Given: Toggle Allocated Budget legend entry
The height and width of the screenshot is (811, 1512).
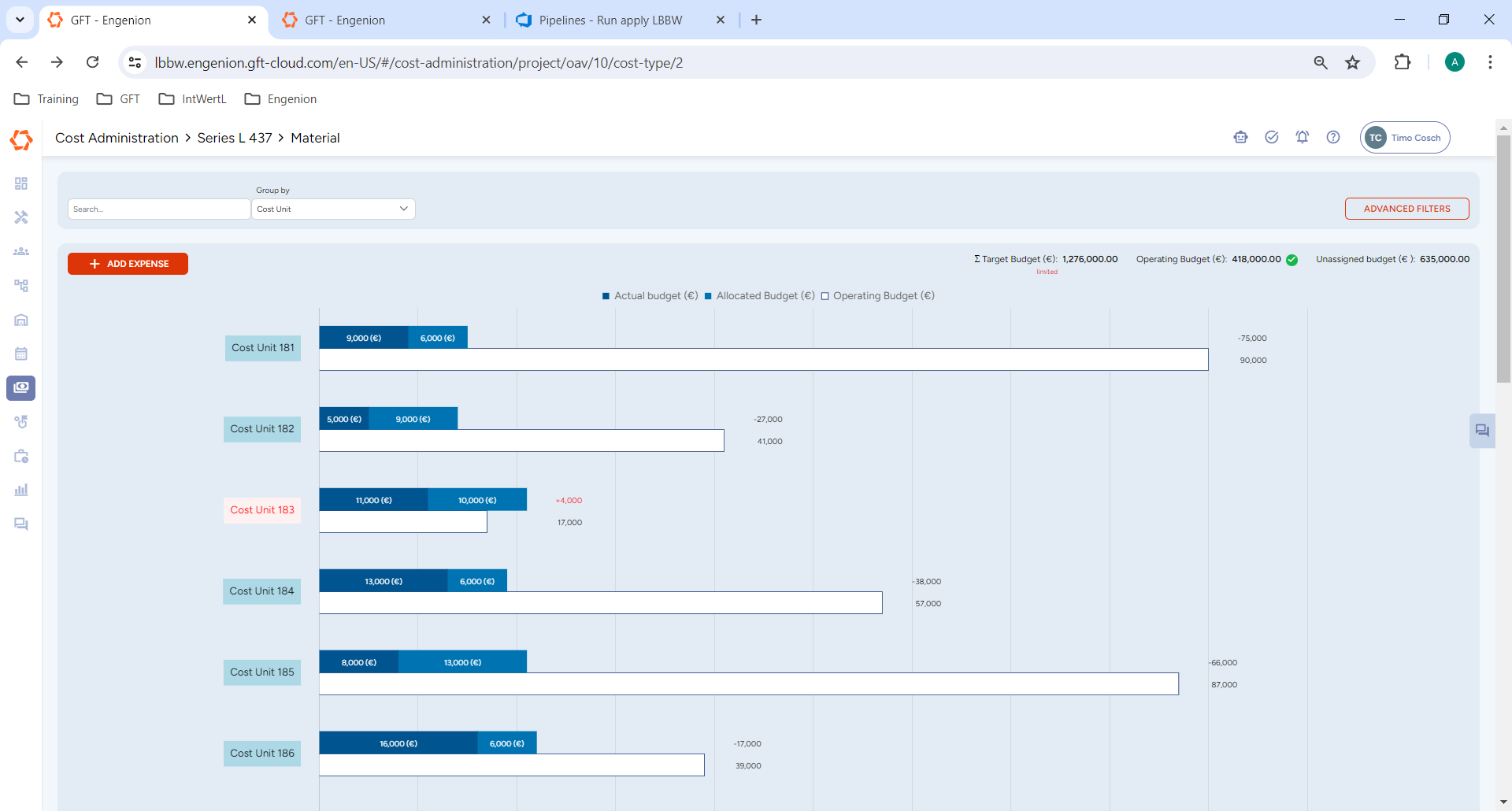Looking at the screenshot, I should coord(759,296).
